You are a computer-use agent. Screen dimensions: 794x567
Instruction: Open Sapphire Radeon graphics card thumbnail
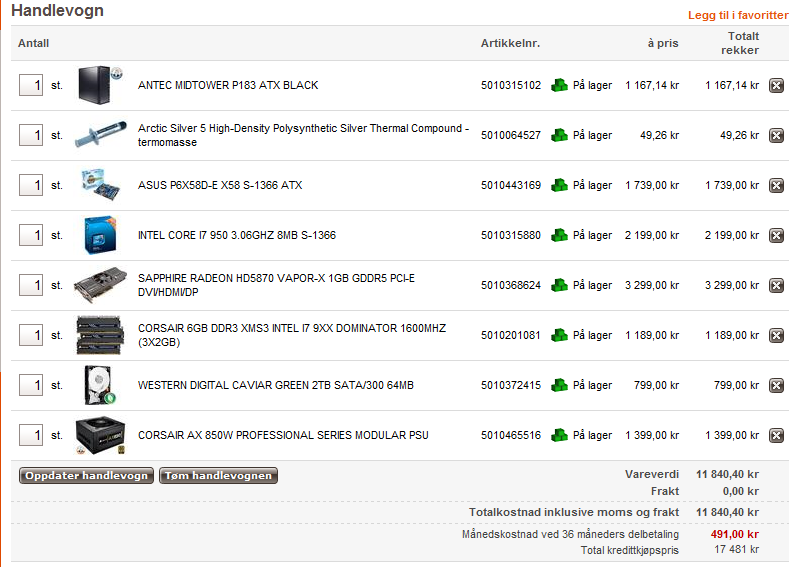click(x=100, y=285)
